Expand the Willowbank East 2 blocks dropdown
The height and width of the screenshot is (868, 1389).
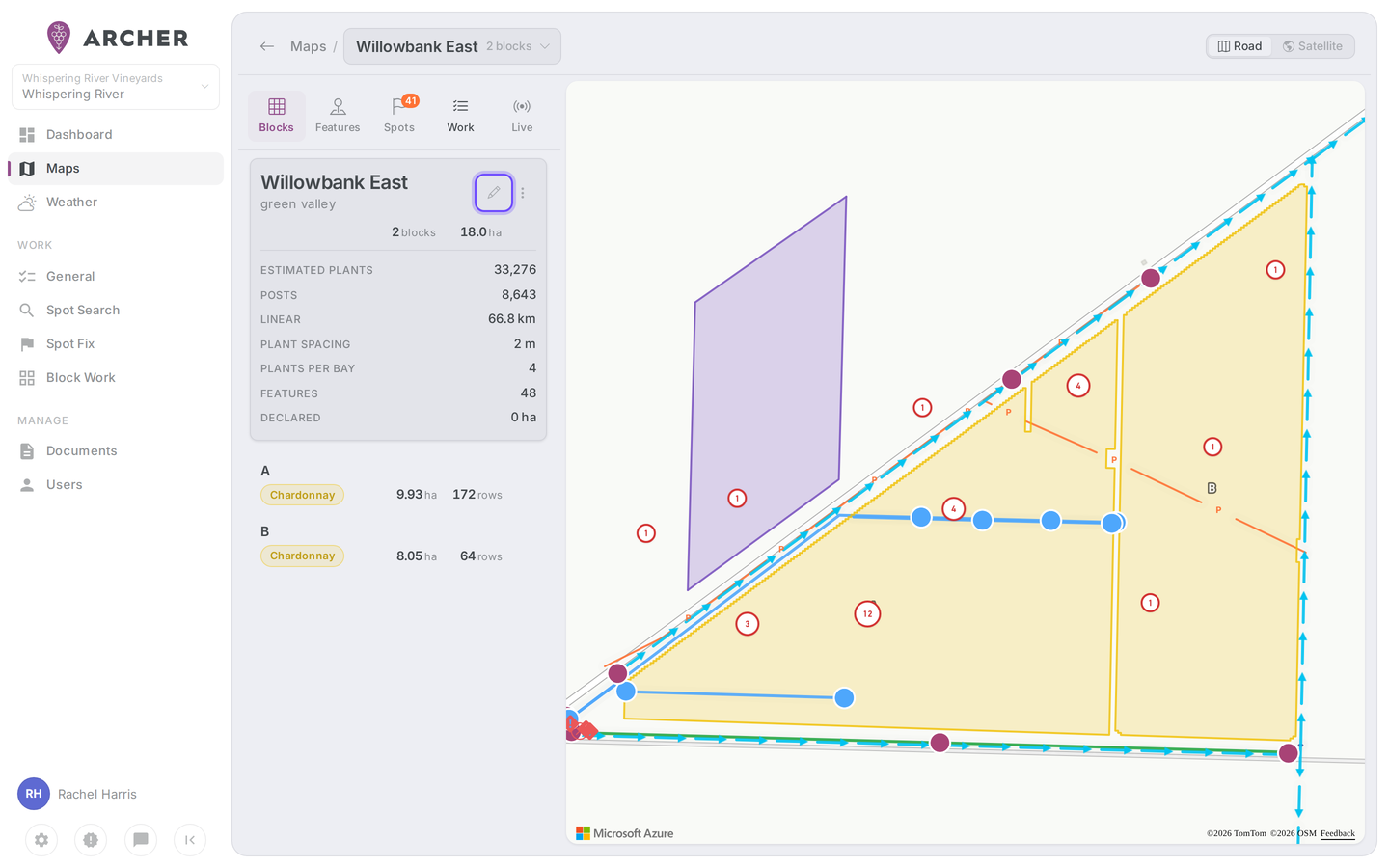pyautogui.click(x=452, y=46)
